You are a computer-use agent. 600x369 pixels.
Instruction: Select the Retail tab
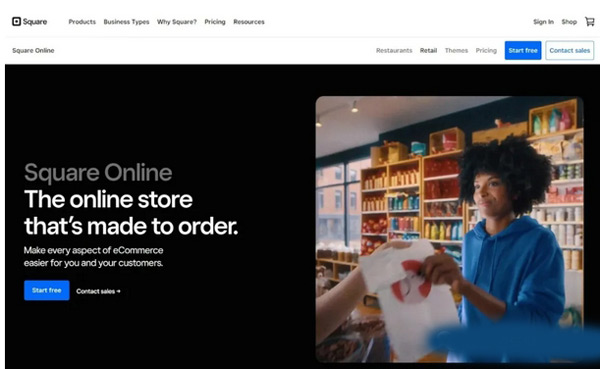(428, 51)
